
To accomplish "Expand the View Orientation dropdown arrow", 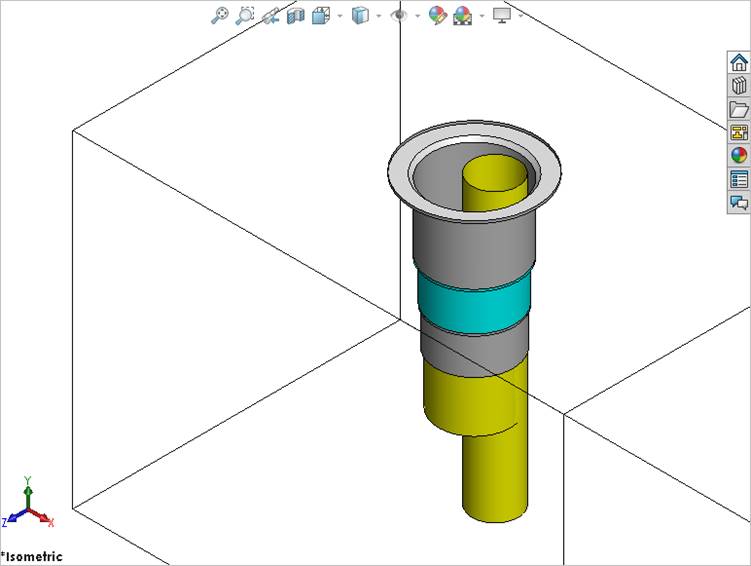I will pos(340,16).
